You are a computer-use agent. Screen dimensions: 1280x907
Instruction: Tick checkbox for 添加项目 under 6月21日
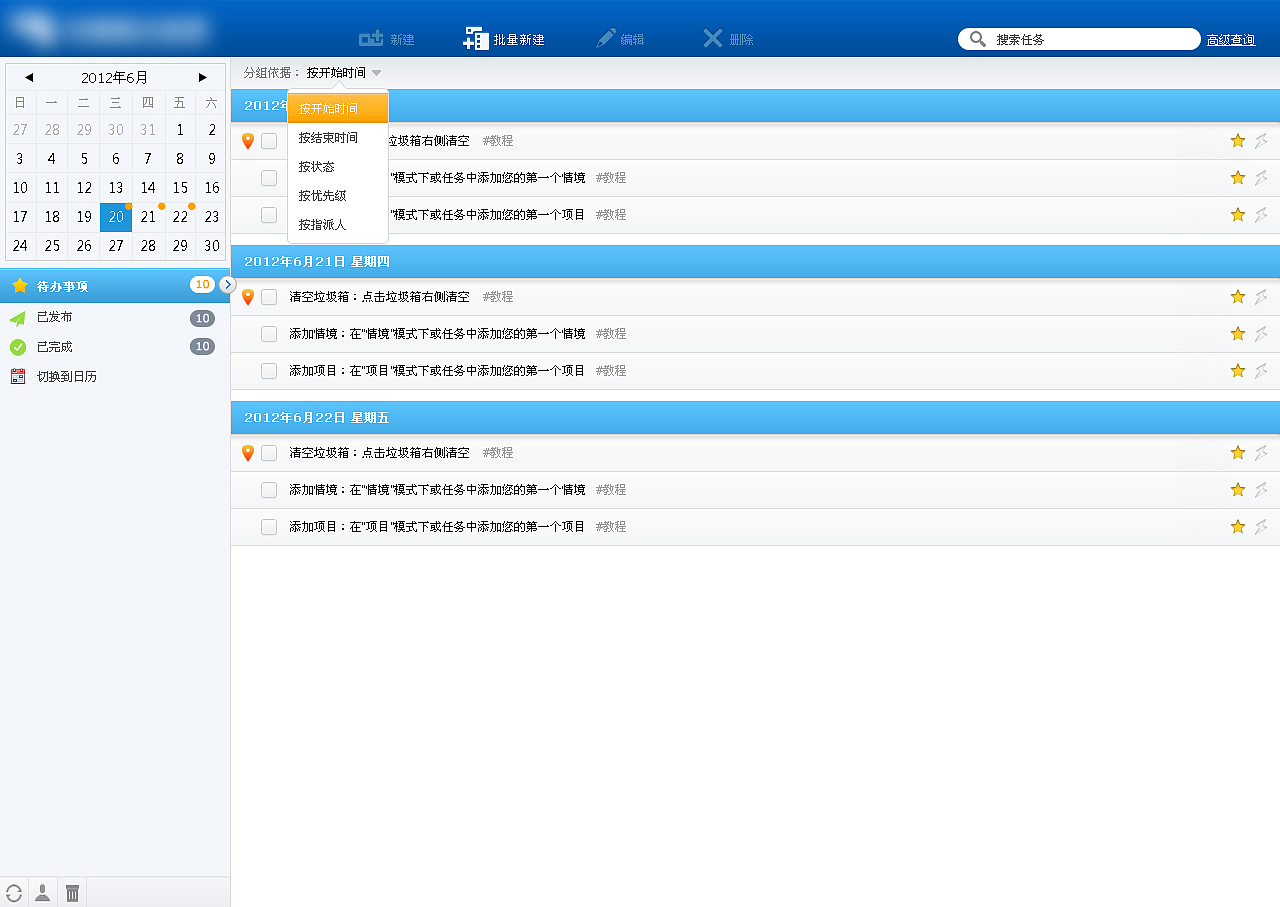(x=269, y=371)
